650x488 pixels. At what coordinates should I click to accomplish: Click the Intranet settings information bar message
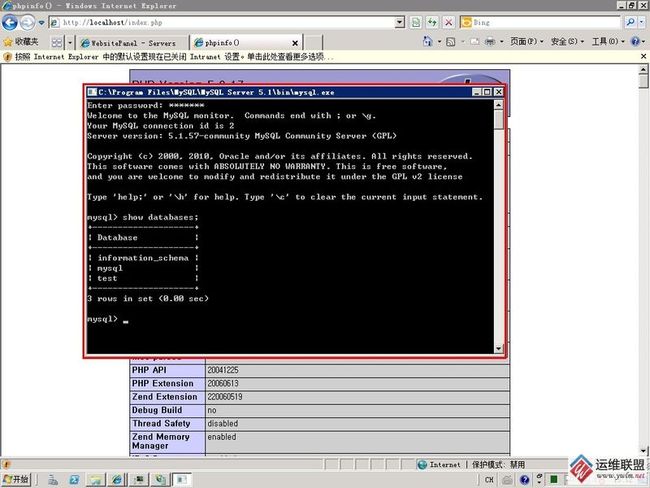(x=174, y=56)
